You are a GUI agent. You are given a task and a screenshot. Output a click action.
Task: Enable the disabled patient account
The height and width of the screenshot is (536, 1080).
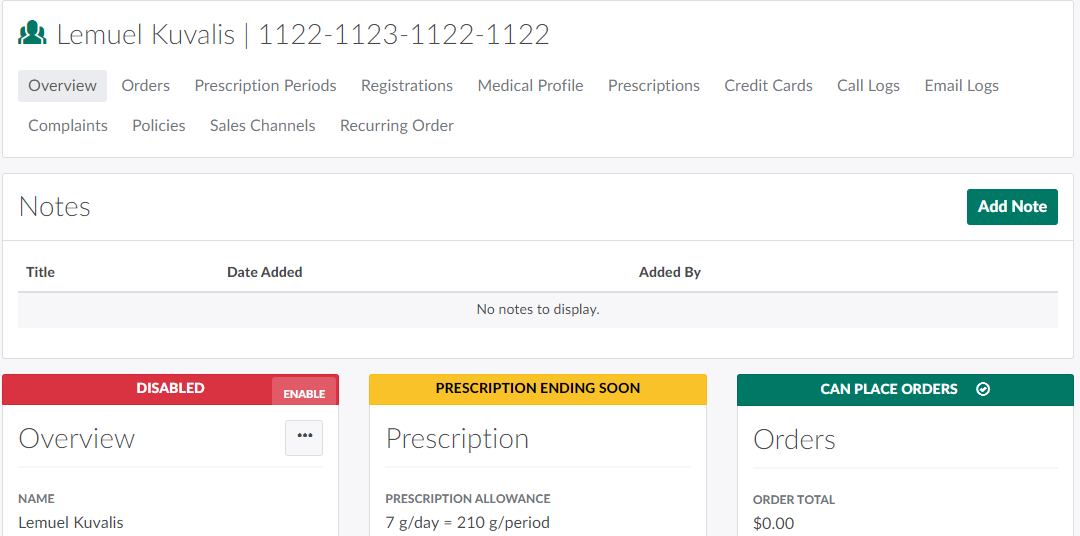pos(304,393)
